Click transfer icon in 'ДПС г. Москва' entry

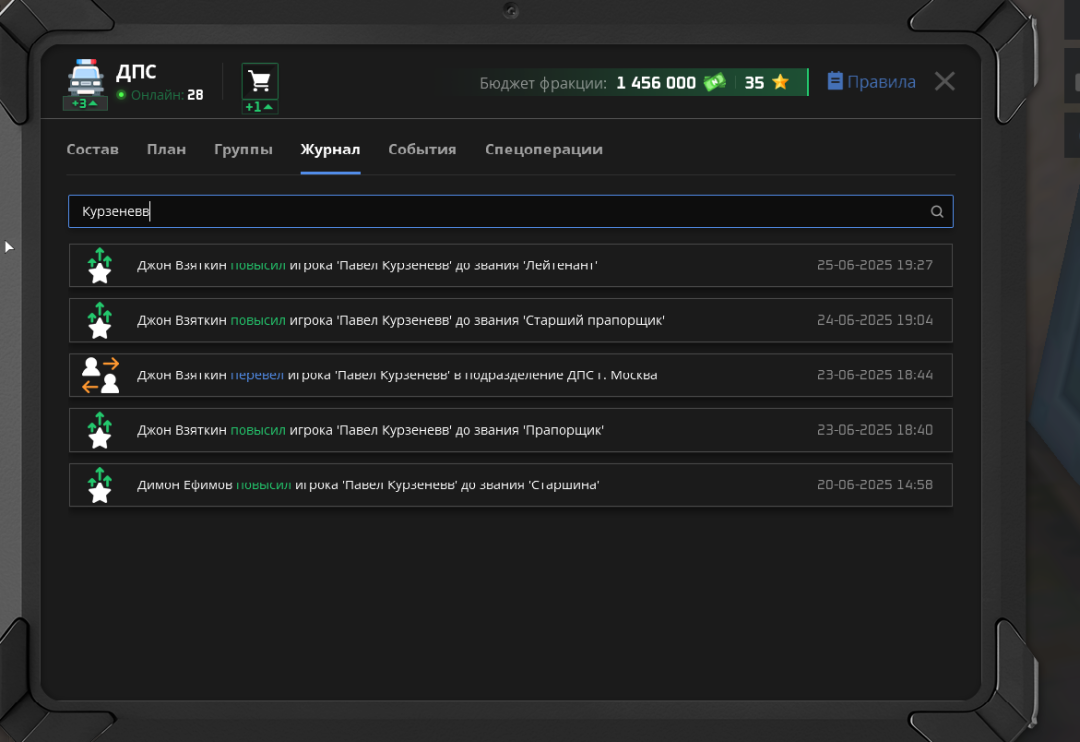click(x=100, y=375)
